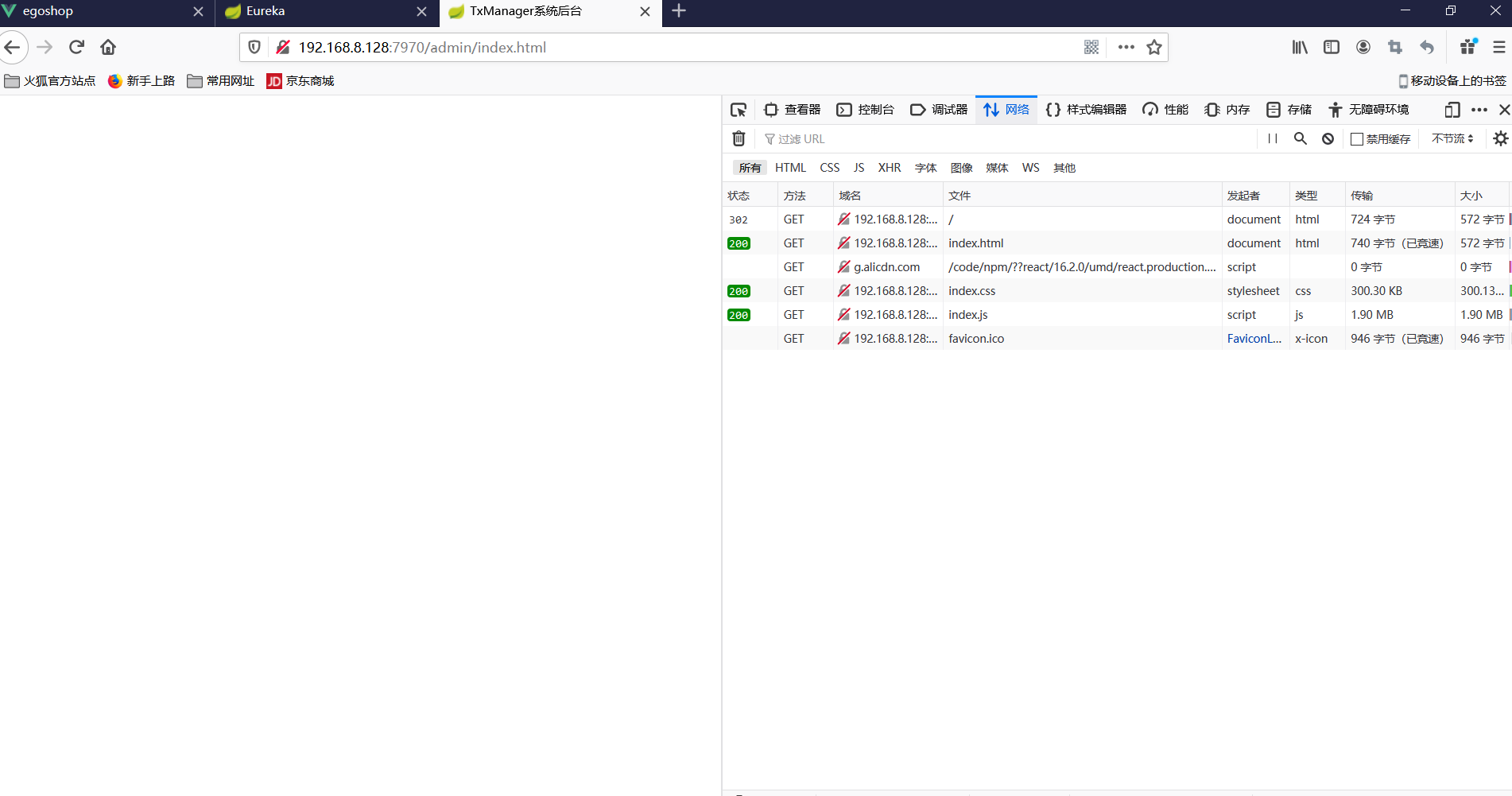Screen dimensions: 1512x796
Task: Open the Firefox account icon
Action: pyautogui.click(x=1363, y=48)
